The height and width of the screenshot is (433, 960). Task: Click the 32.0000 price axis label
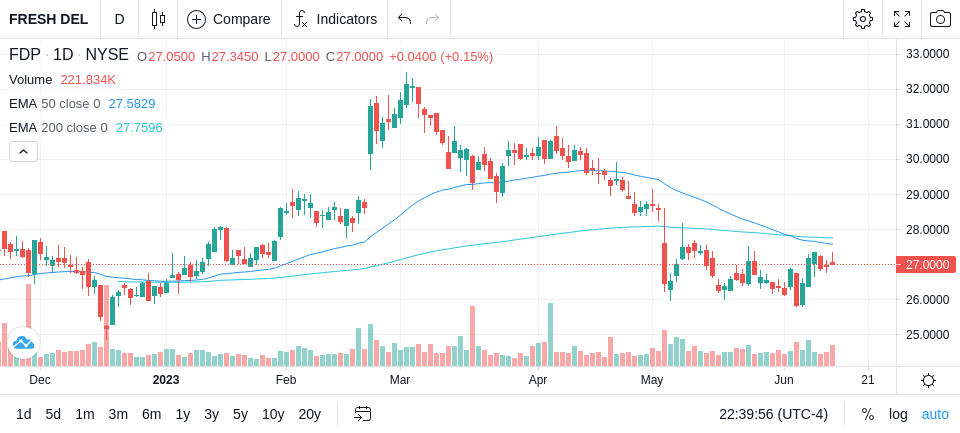click(x=928, y=89)
